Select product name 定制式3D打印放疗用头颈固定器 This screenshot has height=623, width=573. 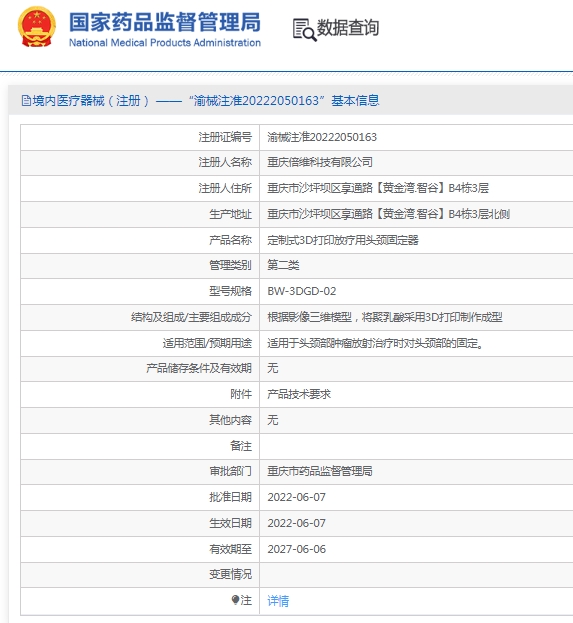(343, 240)
